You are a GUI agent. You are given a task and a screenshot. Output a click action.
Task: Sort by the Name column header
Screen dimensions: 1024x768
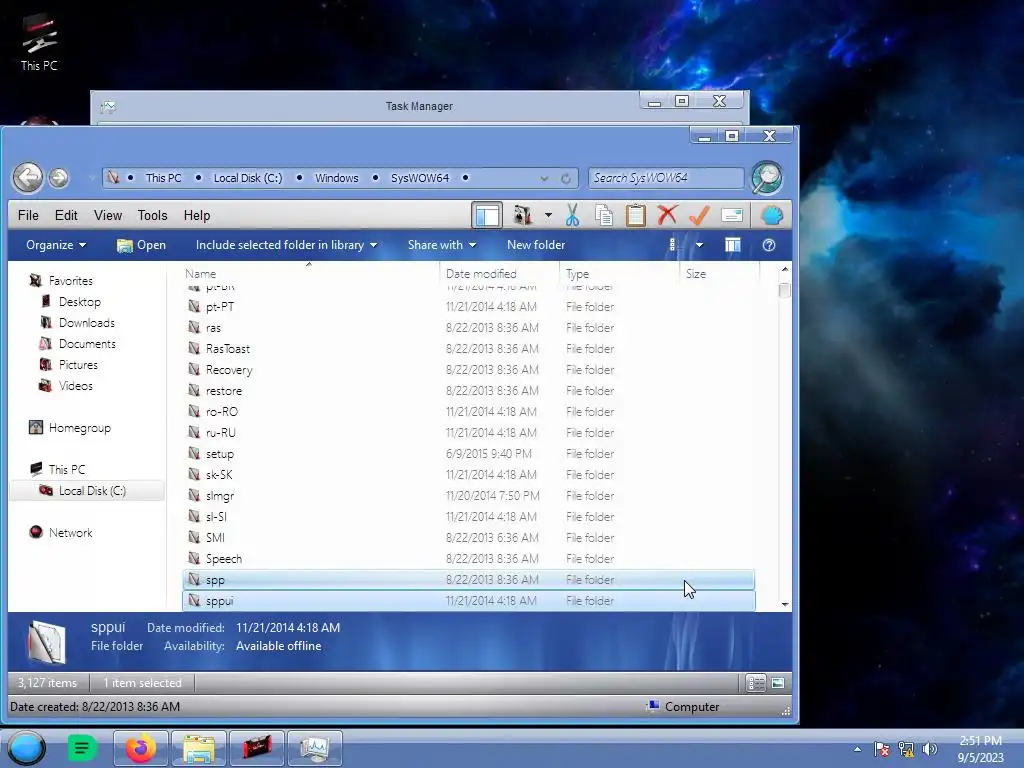(x=200, y=274)
